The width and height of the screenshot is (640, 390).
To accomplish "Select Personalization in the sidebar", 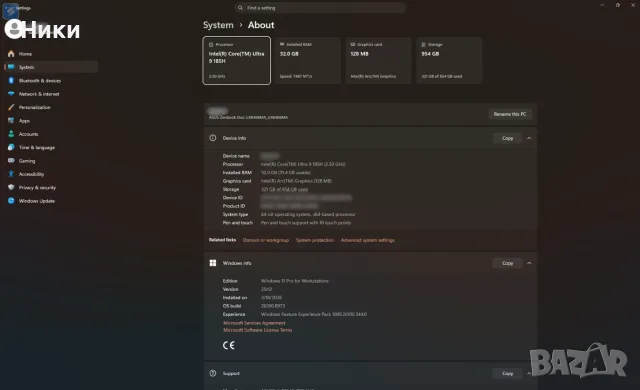I will coord(35,107).
